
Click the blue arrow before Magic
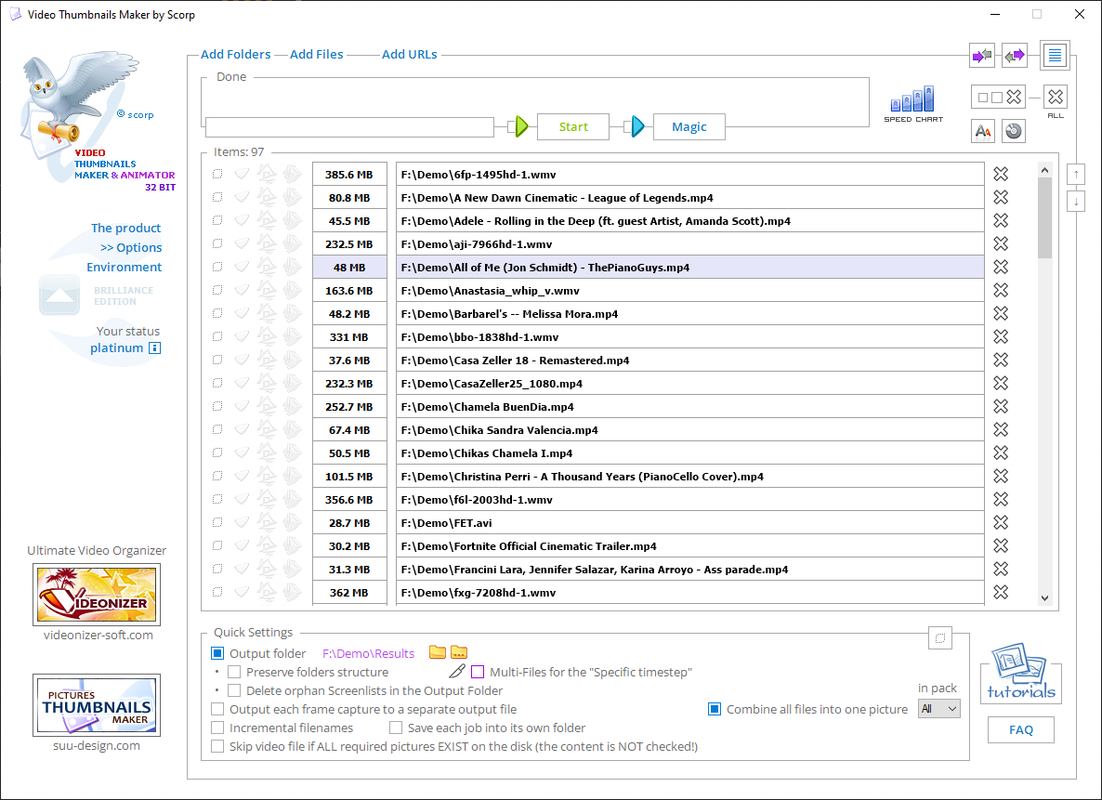(x=637, y=127)
